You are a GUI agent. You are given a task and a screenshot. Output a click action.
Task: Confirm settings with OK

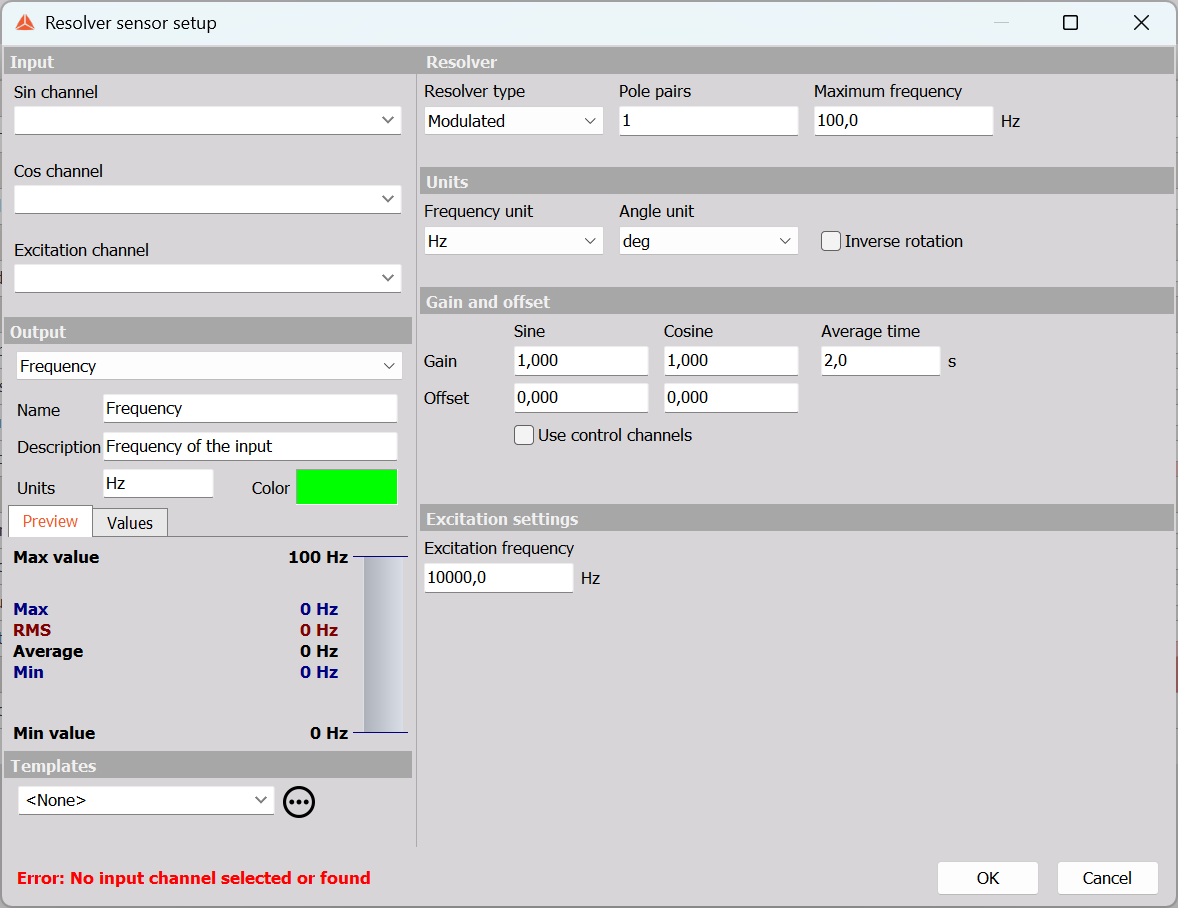tap(987, 877)
